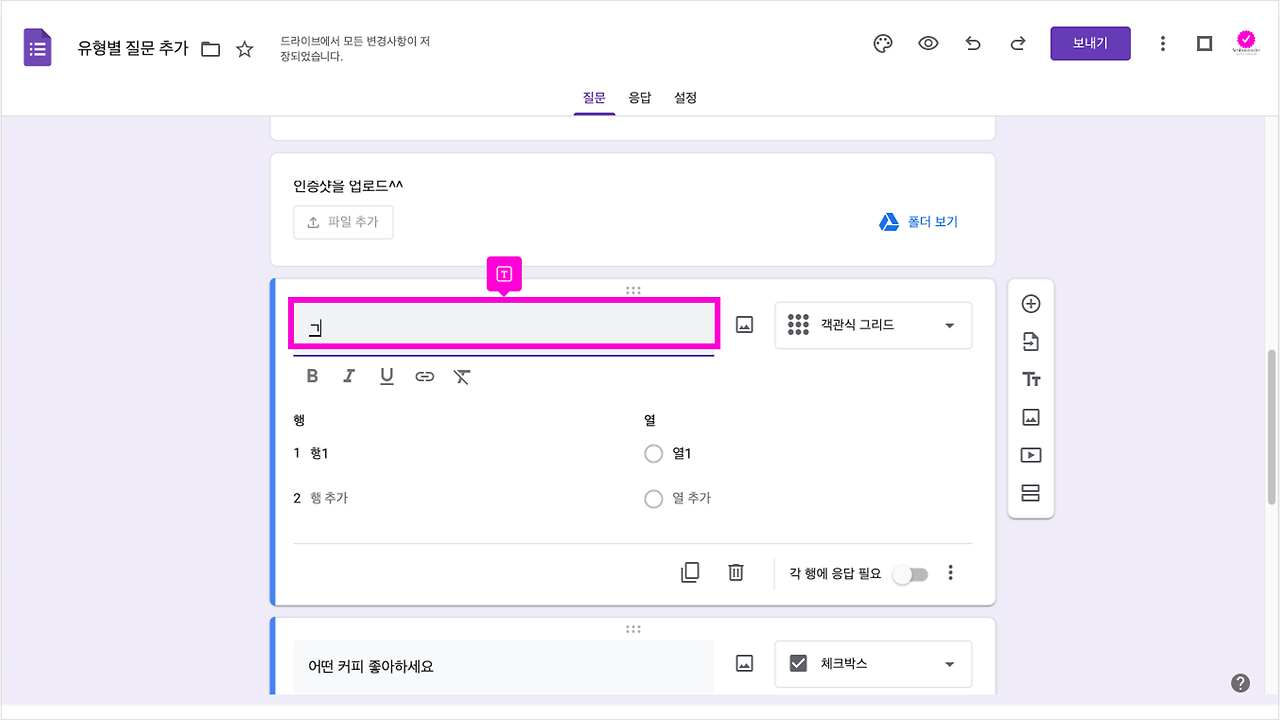Clear formatting with the remove-formatting icon
This screenshot has width=1280, height=720.
[x=461, y=376]
